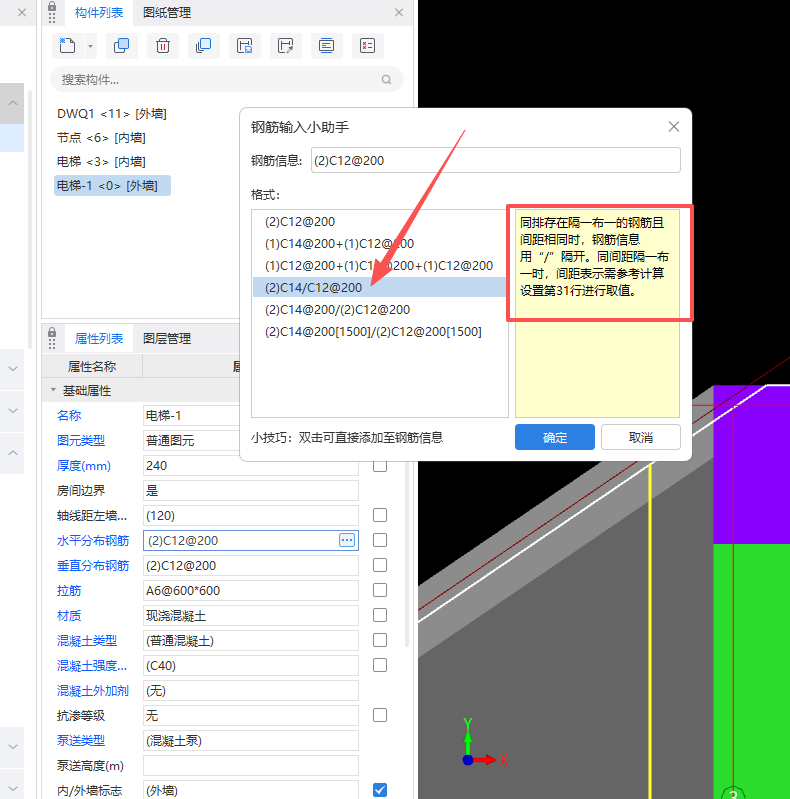Image resolution: width=790 pixels, height=799 pixels.
Task: Click the 材质 value 现浇混凝土
Action: click(x=251, y=615)
